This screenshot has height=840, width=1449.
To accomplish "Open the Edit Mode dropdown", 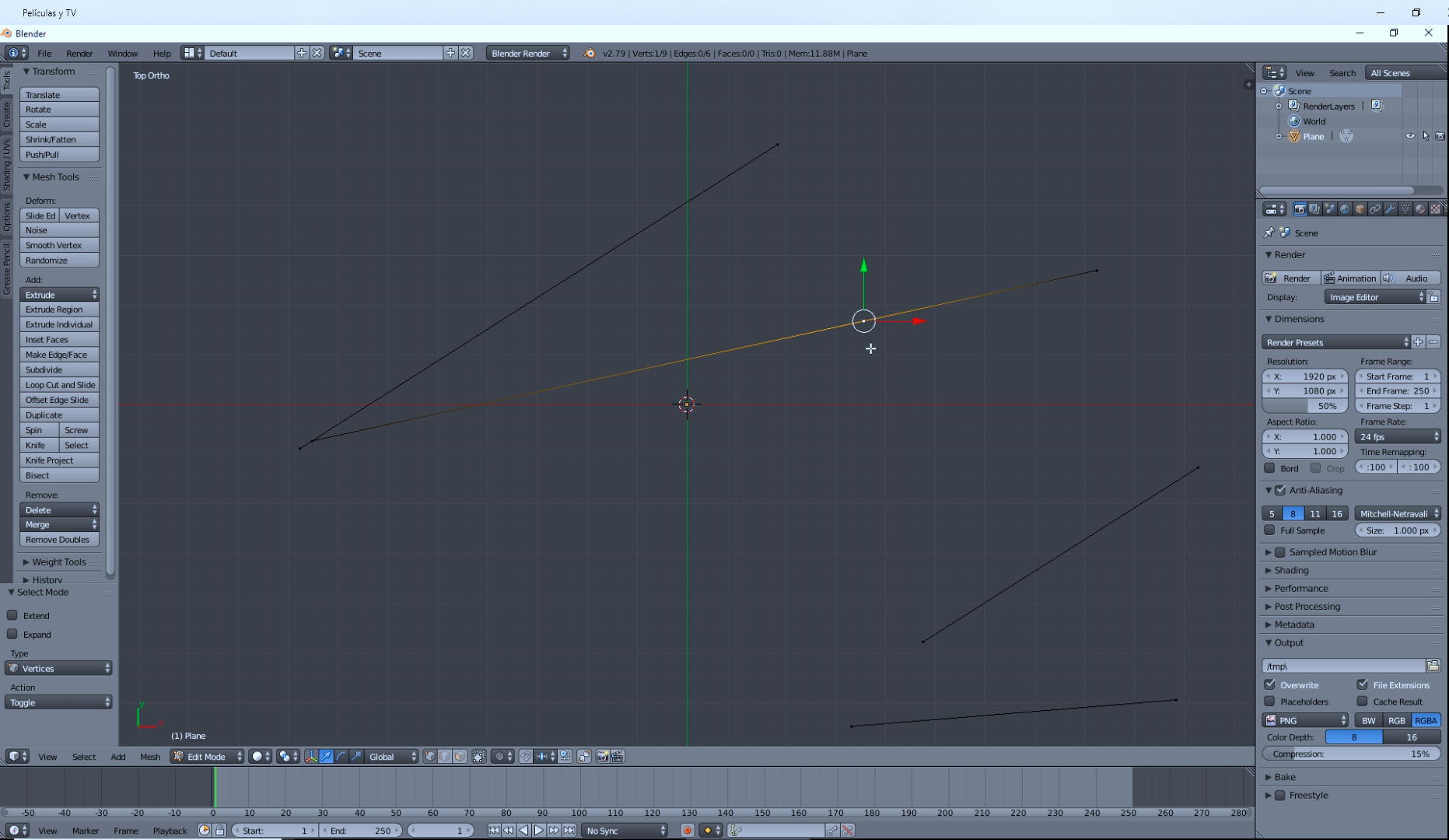I will coord(207,757).
